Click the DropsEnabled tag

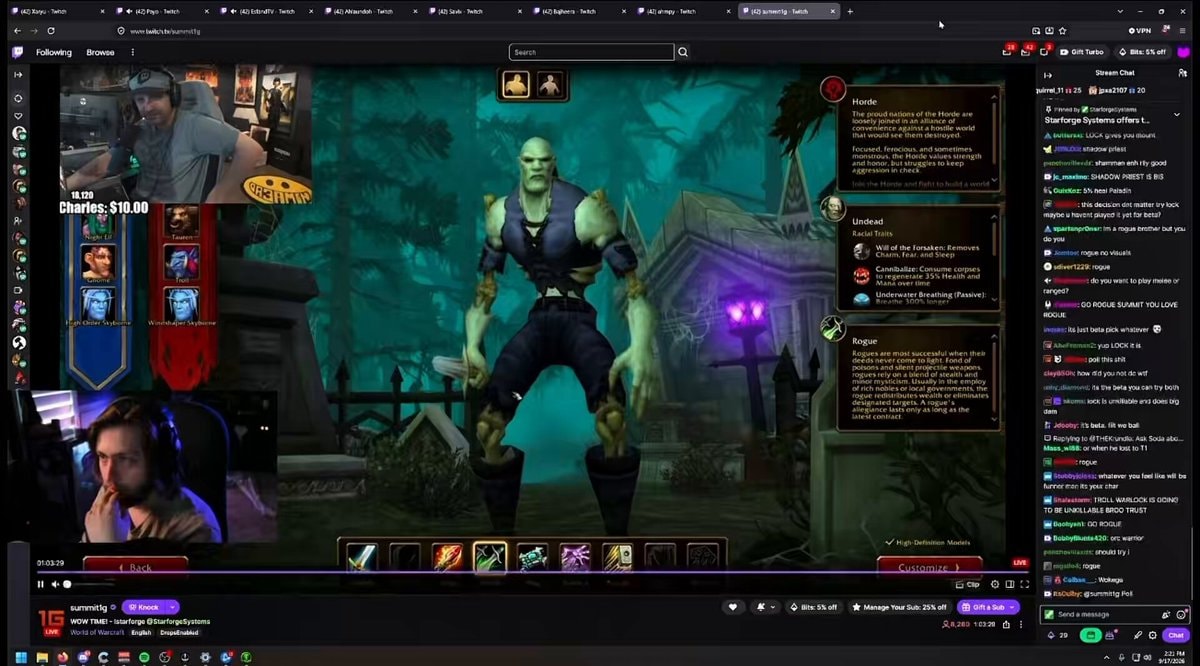click(180, 632)
